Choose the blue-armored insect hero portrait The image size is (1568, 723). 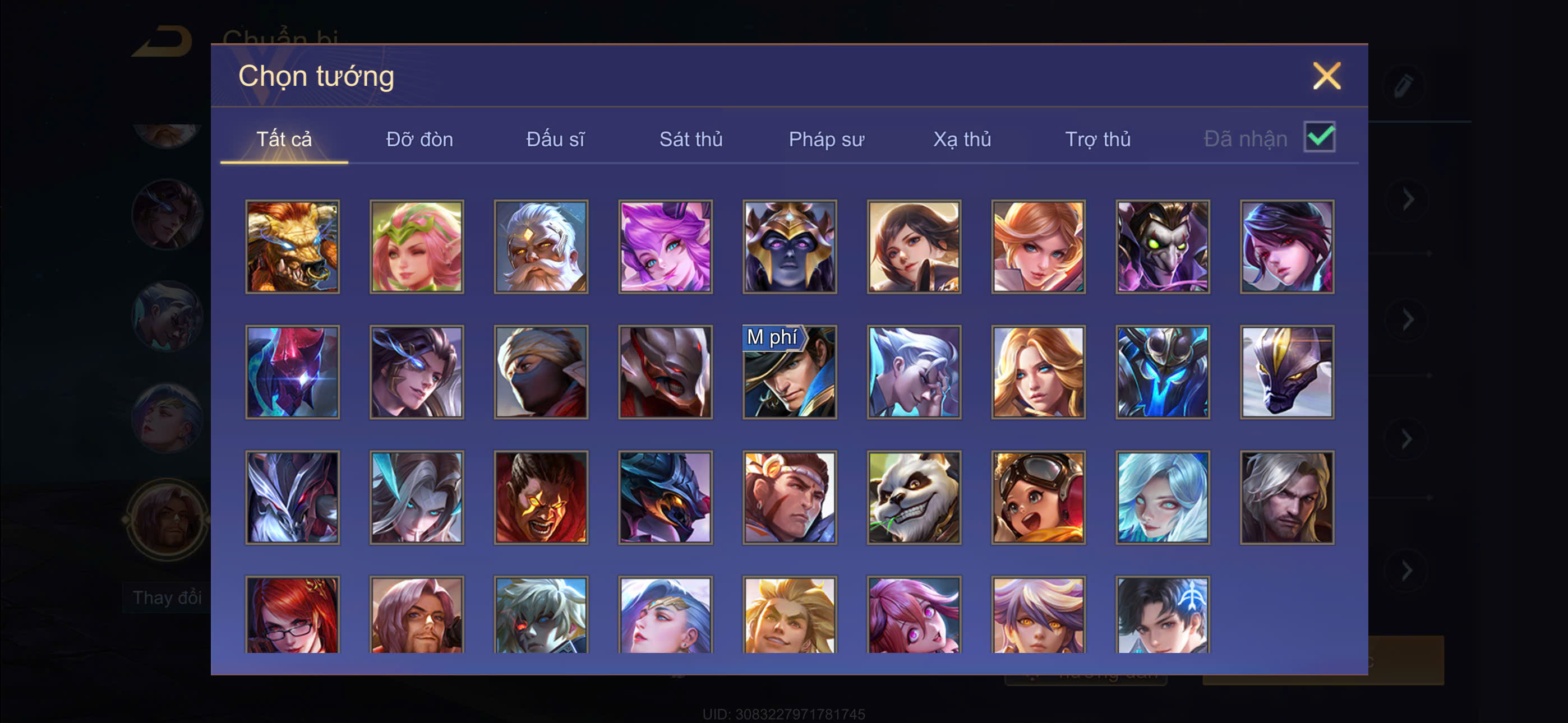coord(1162,372)
